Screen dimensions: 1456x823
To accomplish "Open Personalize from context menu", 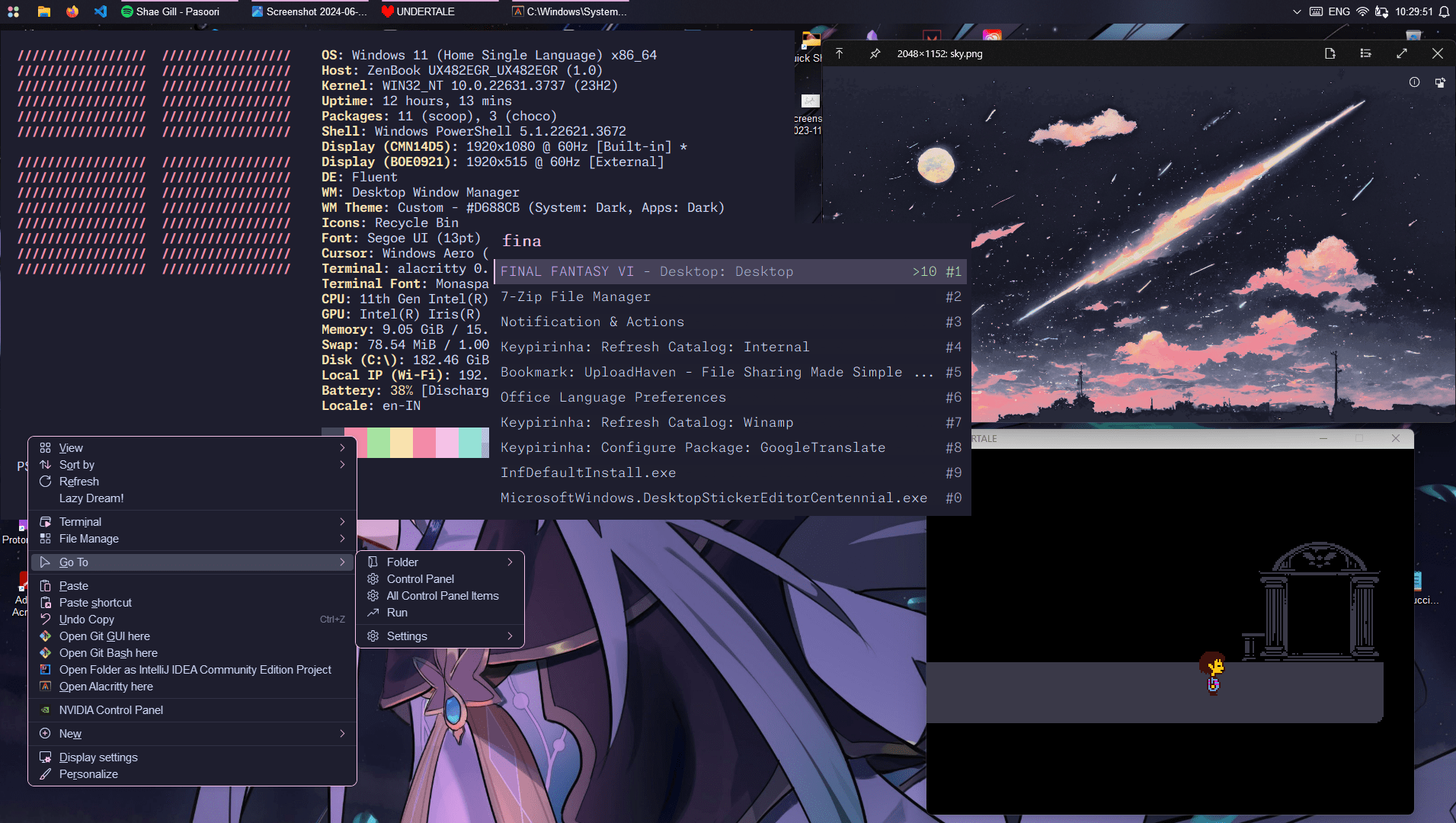I will tap(192, 774).
